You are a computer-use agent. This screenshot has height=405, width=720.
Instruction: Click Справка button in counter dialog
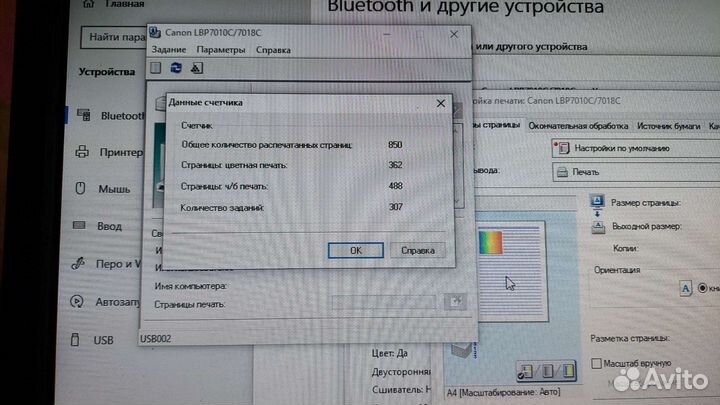coord(417,250)
